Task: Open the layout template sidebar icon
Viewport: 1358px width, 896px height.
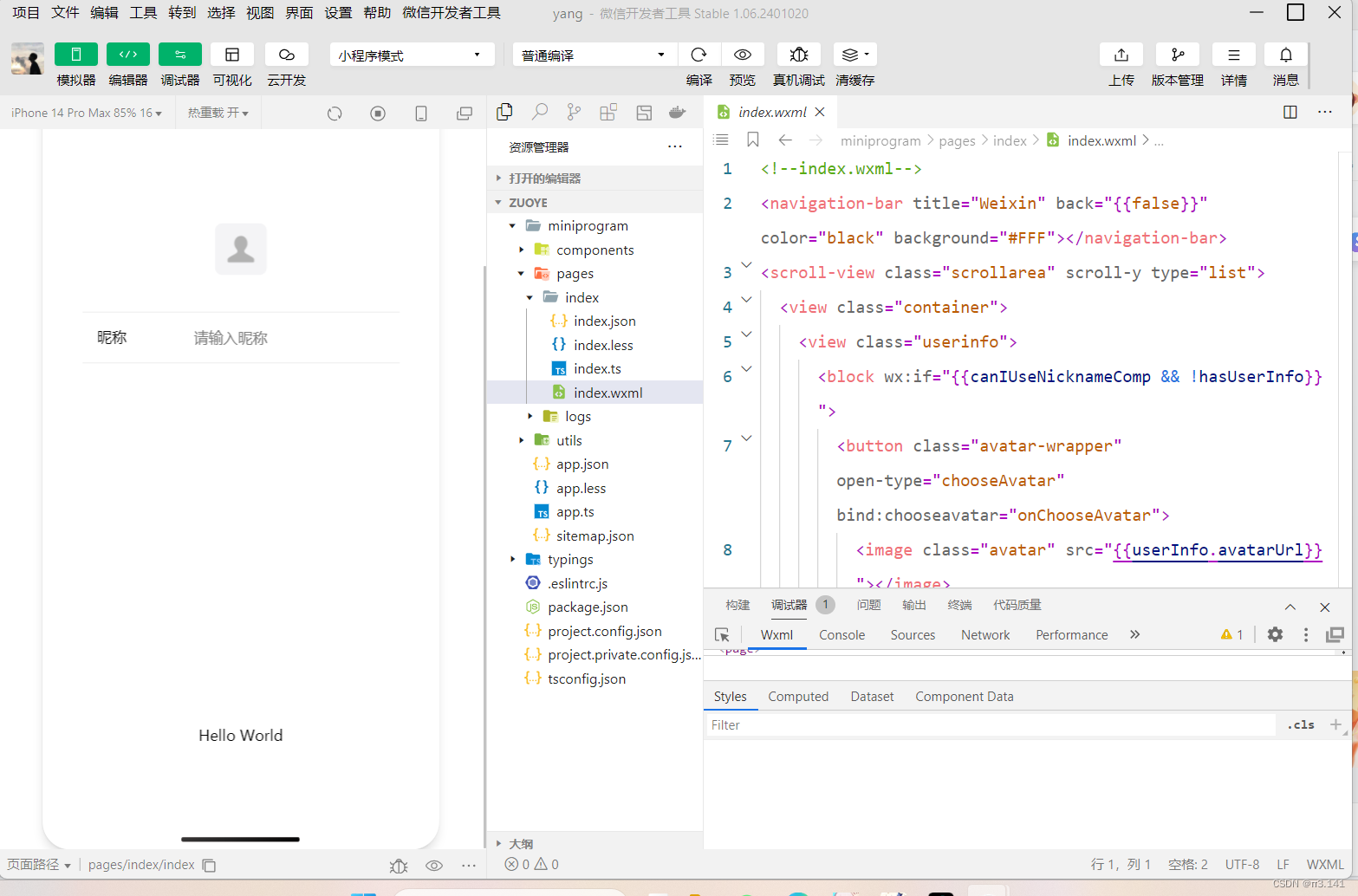Action: [643, 112]
